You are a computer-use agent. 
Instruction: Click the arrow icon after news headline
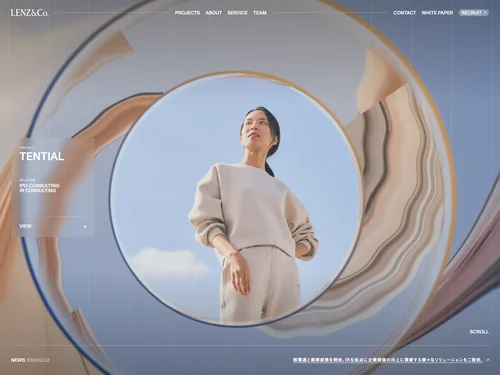[488, 360]
